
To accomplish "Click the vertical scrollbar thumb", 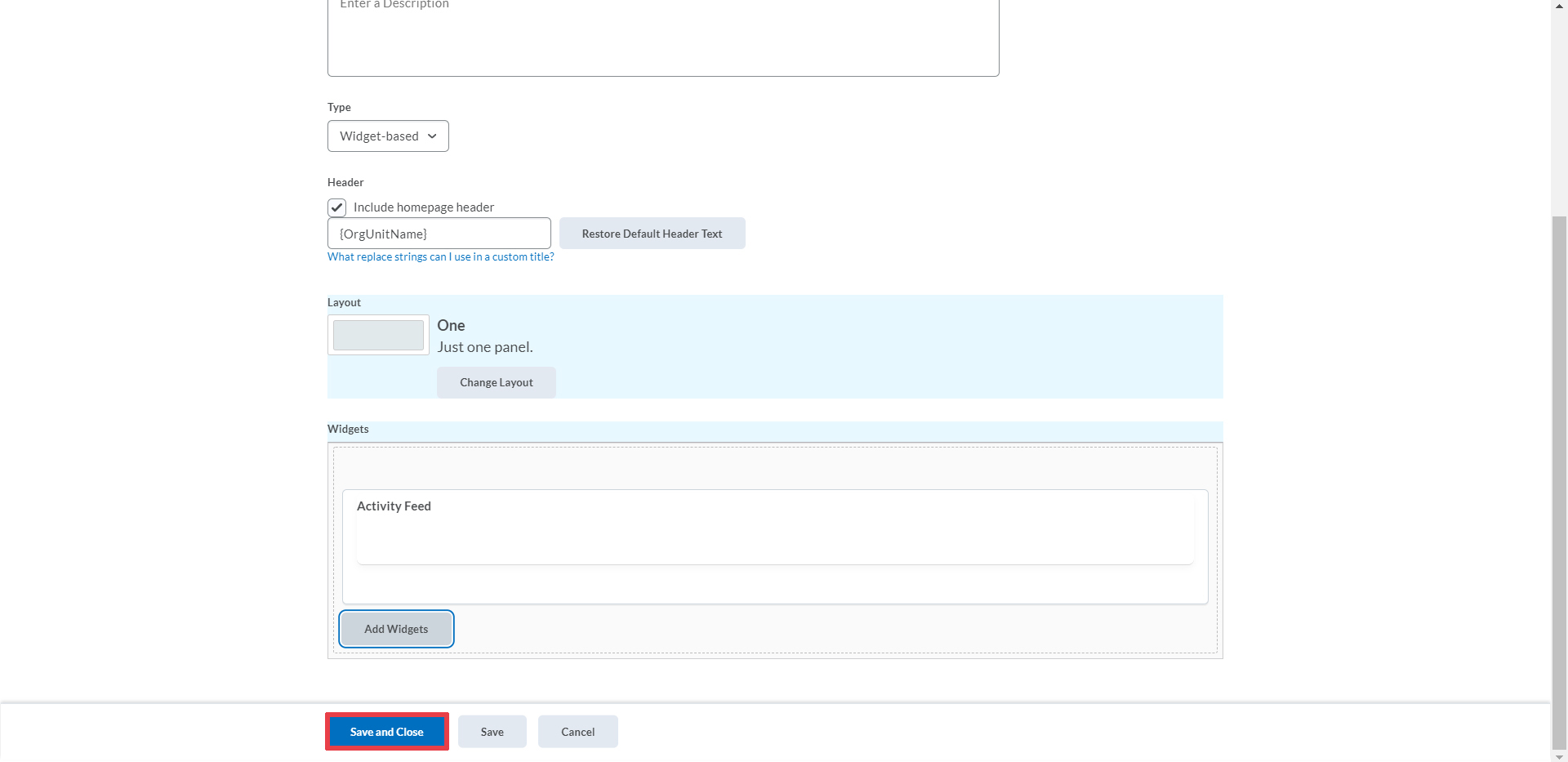I will coord(1559,482).
